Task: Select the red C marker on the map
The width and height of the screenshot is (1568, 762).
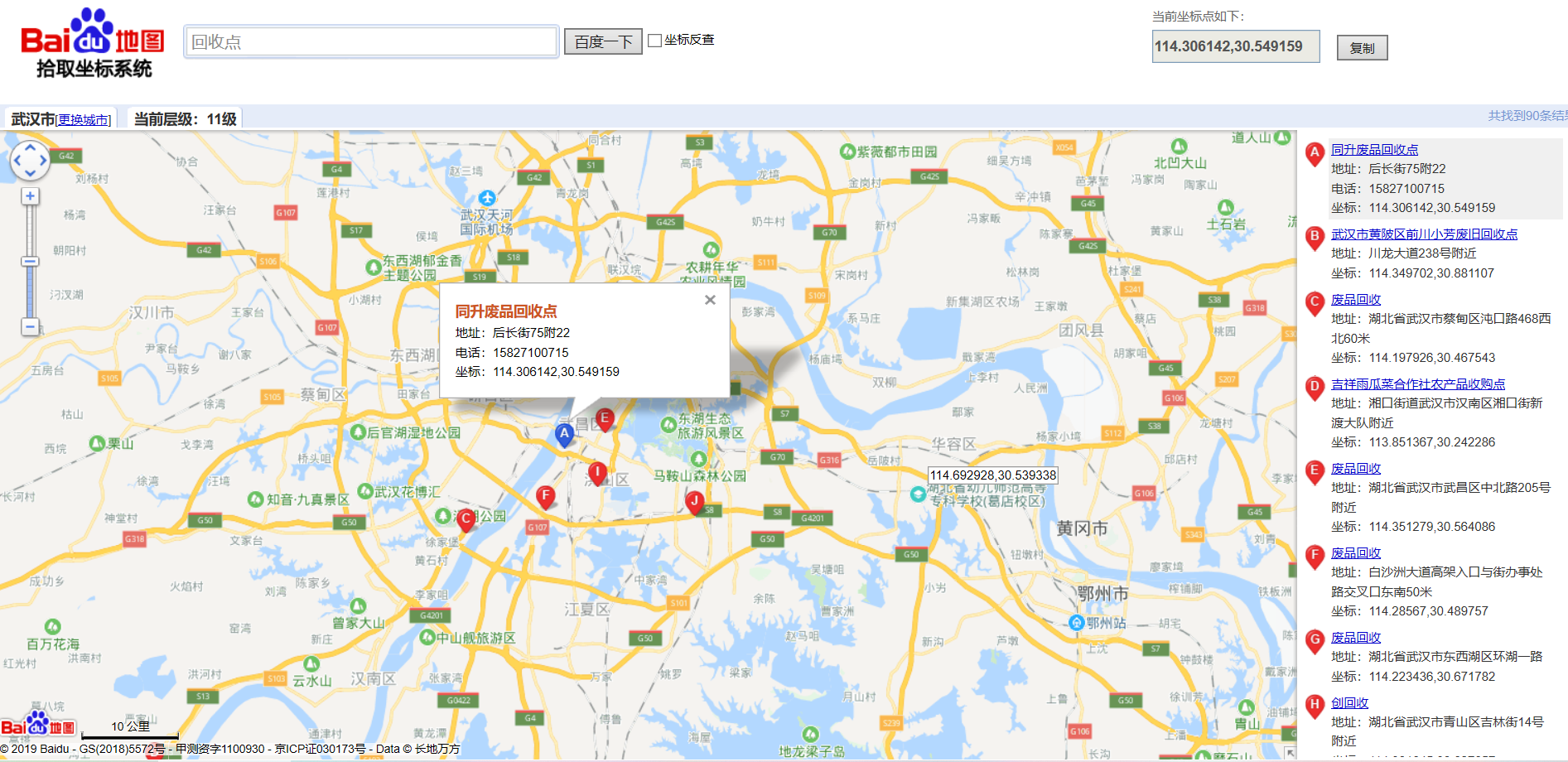Action: coord(466,519)
